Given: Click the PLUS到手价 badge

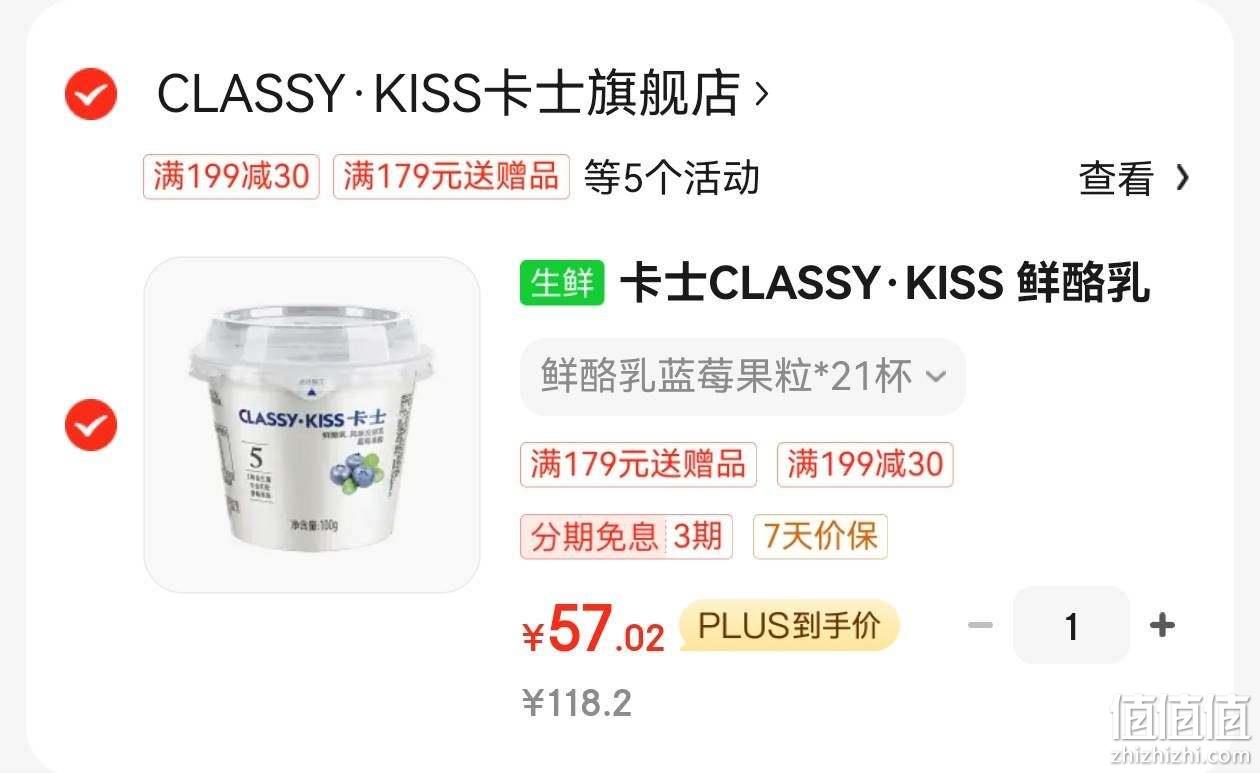Looking at the screenshot, I should 789,626.
